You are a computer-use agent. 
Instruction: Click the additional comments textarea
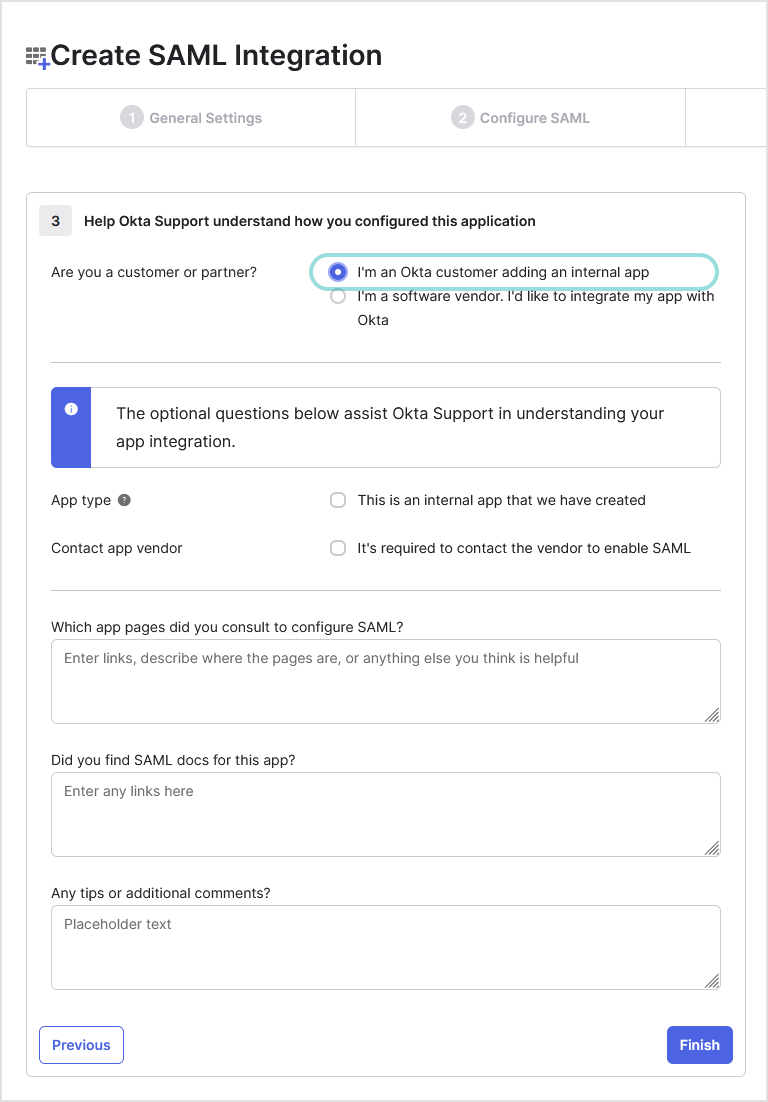[x=385, y=946]
